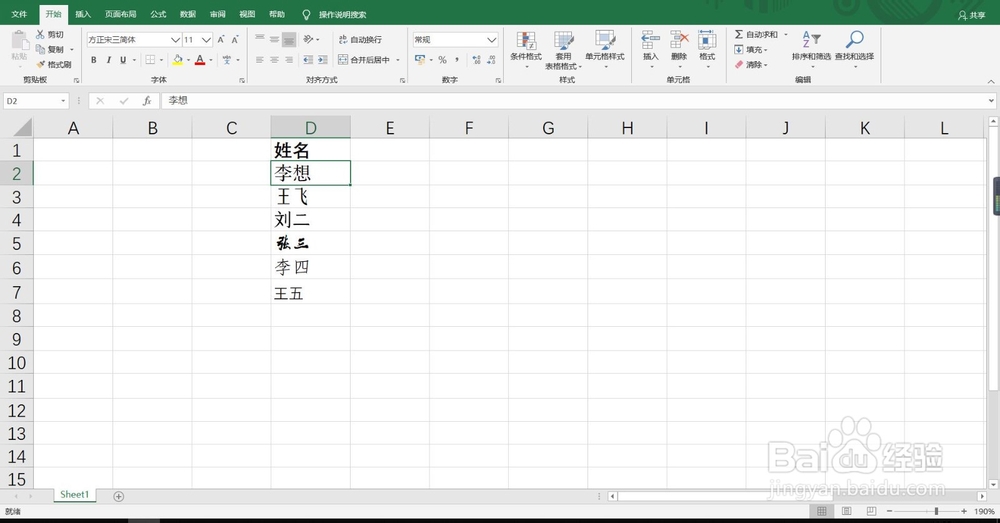Viewport: 1000px width, 523px height.
Task: Apply the red font color A
Action: (x=200, y=60)
